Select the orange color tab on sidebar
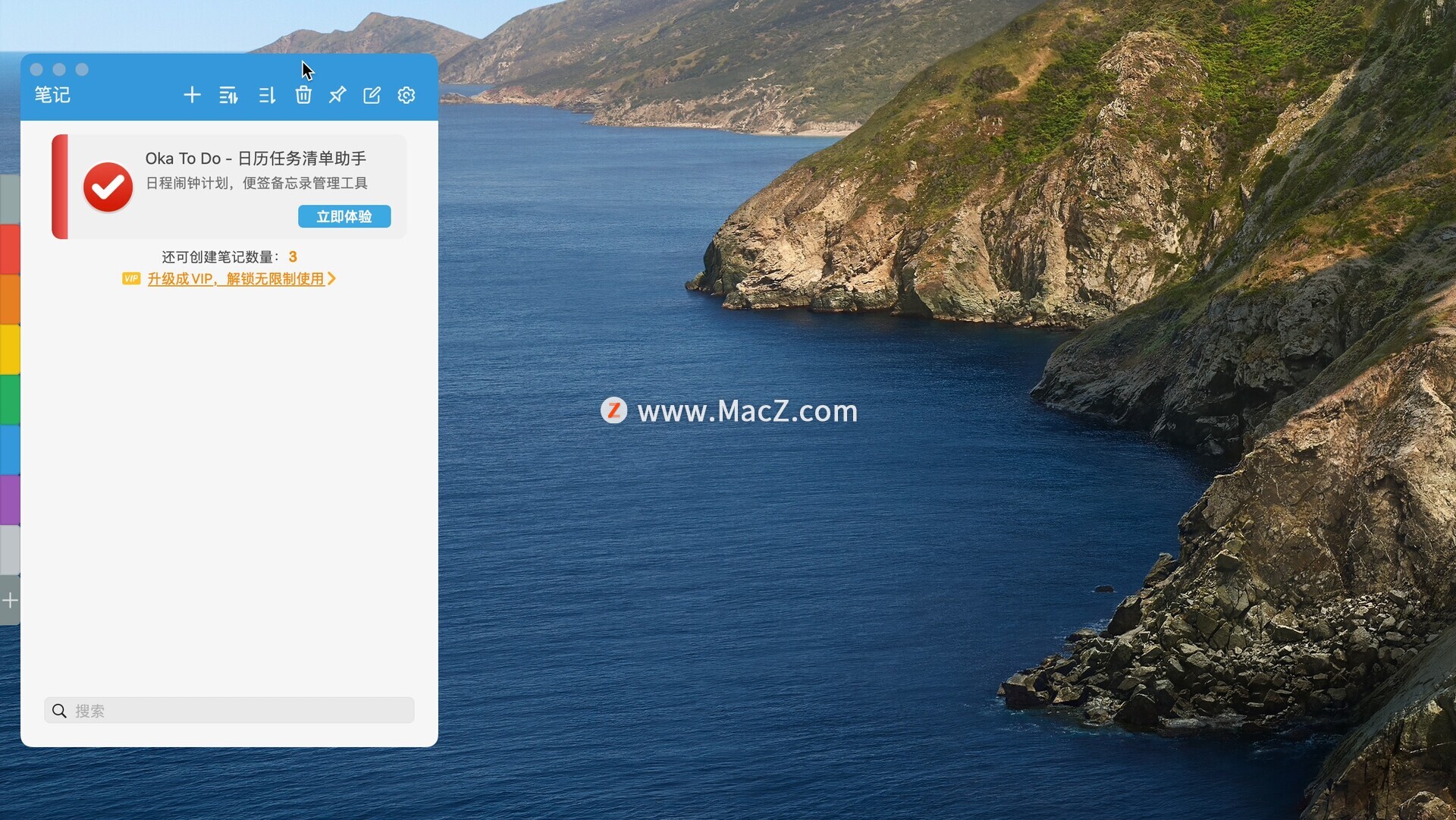This screenshot has width=1456, height=820. tap(10, 299)
